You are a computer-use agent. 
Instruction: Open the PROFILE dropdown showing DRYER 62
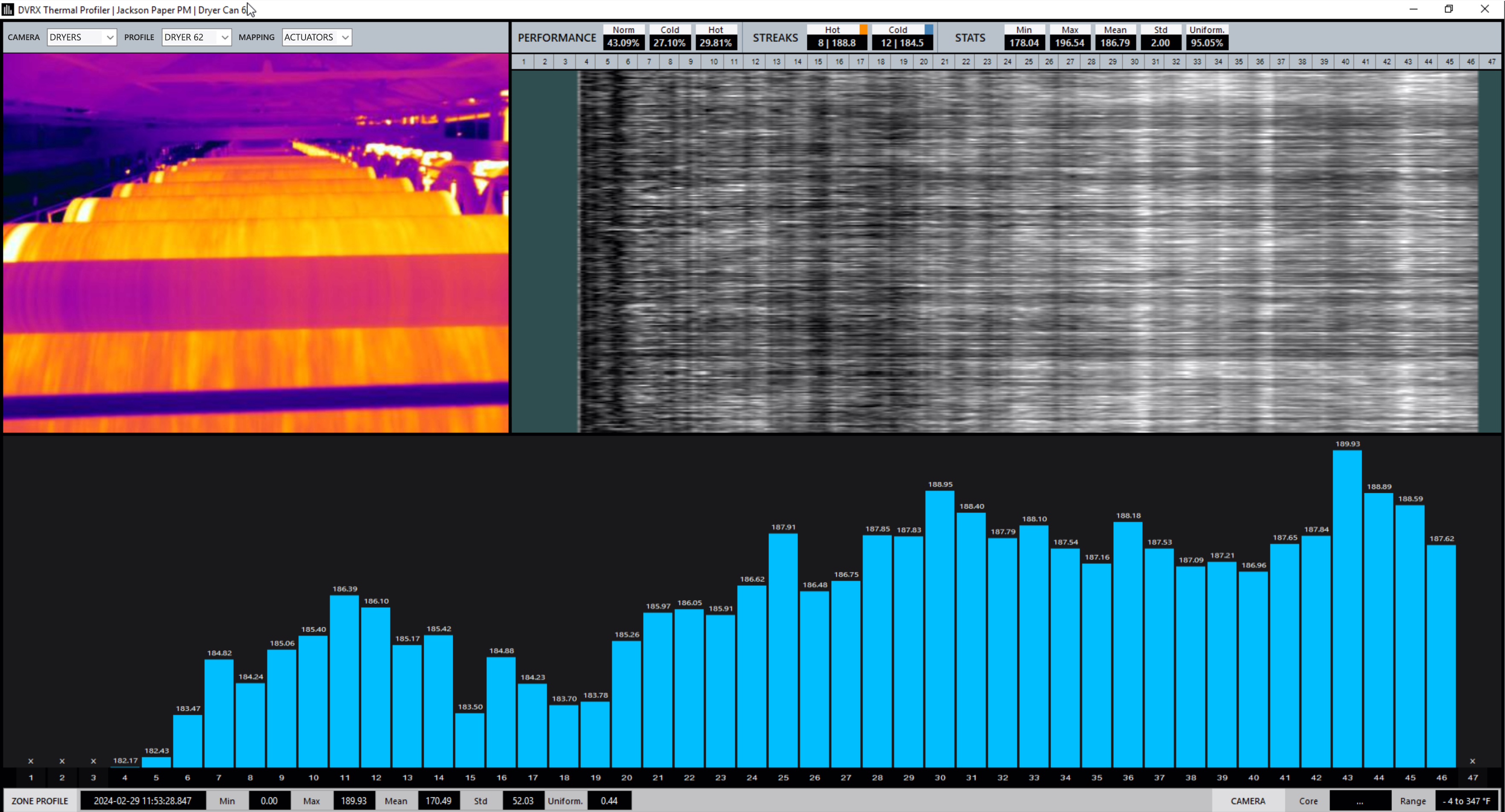196,37
